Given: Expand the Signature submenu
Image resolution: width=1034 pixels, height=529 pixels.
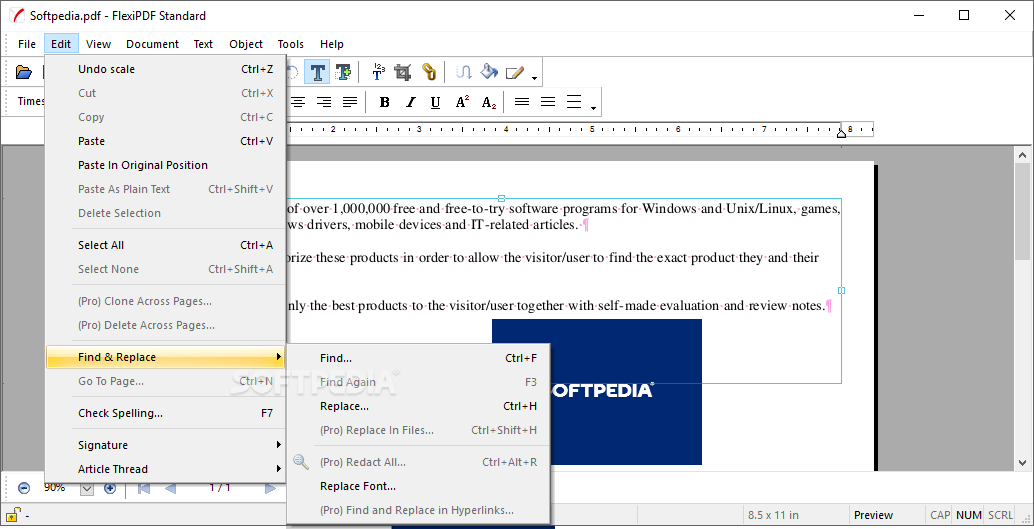Looking at the screenshot, I should click(166, 445).
